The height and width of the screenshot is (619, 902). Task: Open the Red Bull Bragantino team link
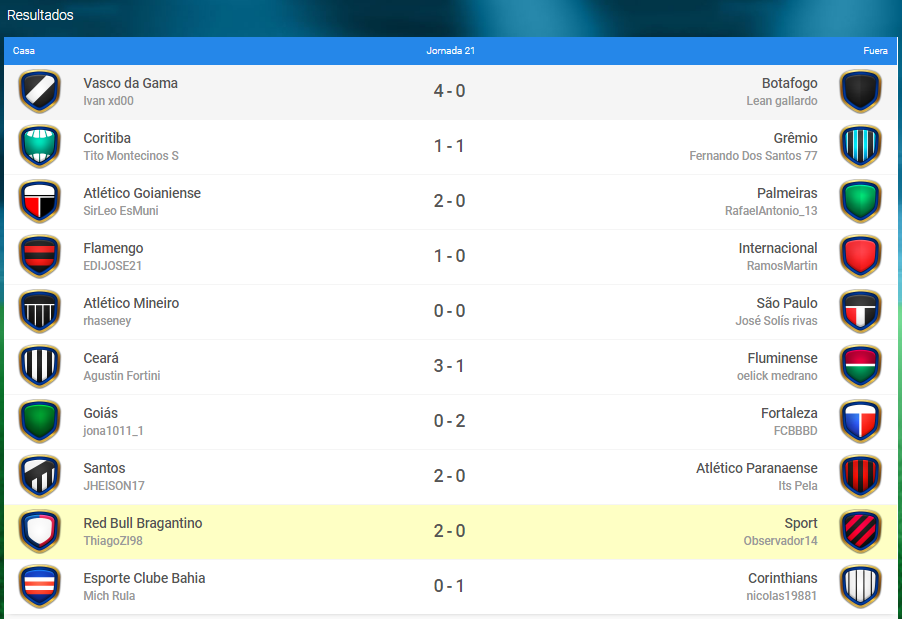[143, 523]
